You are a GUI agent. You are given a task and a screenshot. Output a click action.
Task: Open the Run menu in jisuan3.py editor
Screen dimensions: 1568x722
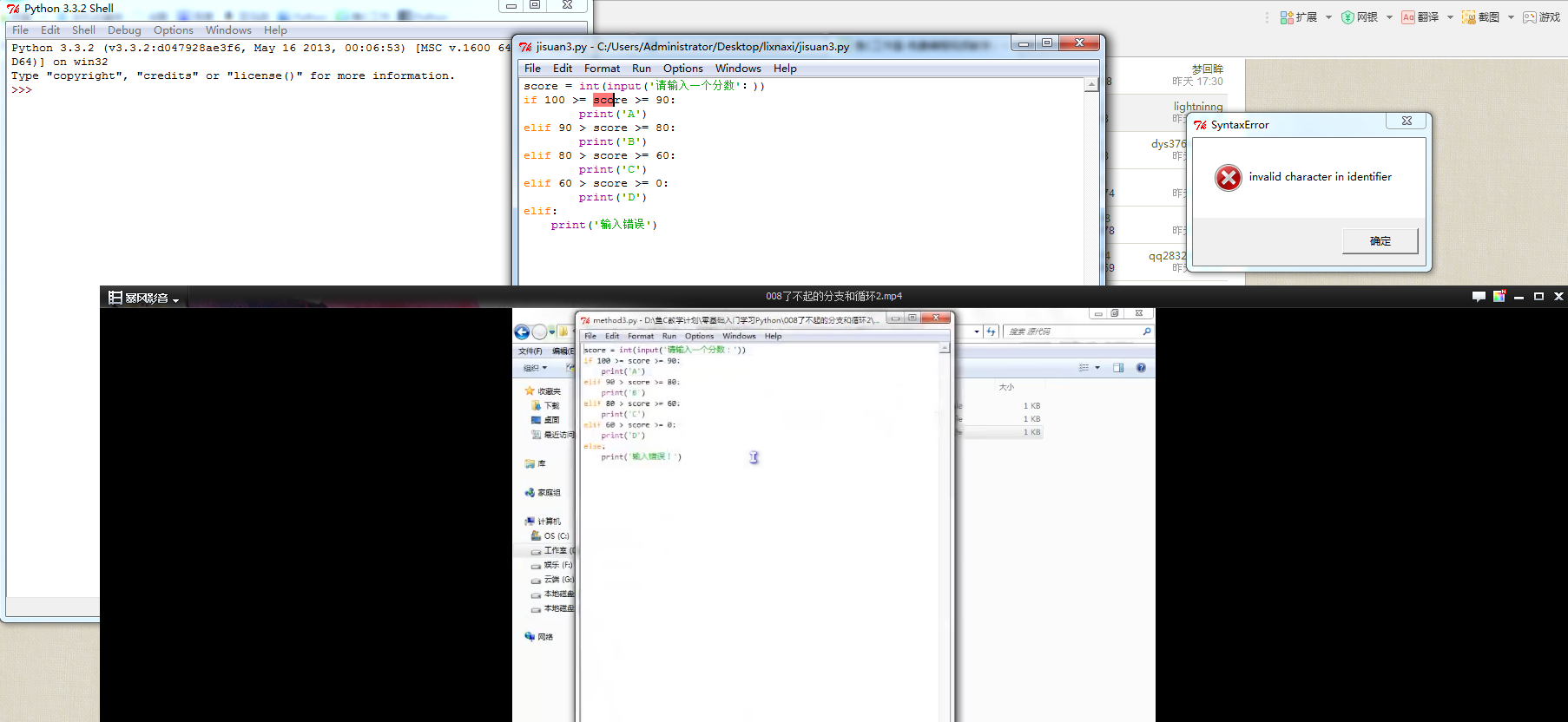click(641, 69)
